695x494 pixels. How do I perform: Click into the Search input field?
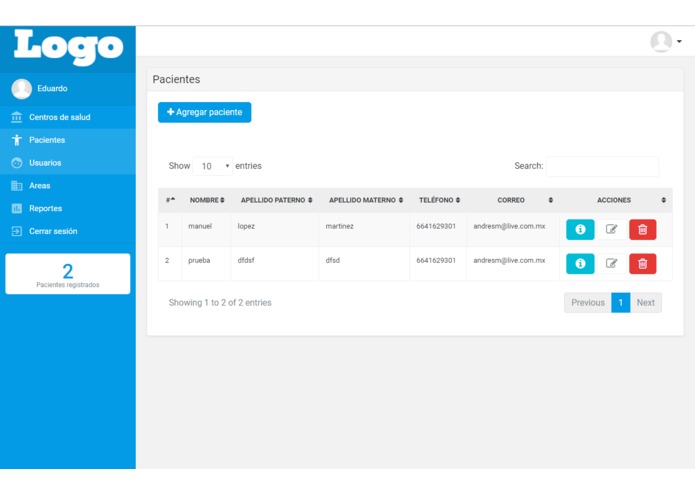(602, 166)
